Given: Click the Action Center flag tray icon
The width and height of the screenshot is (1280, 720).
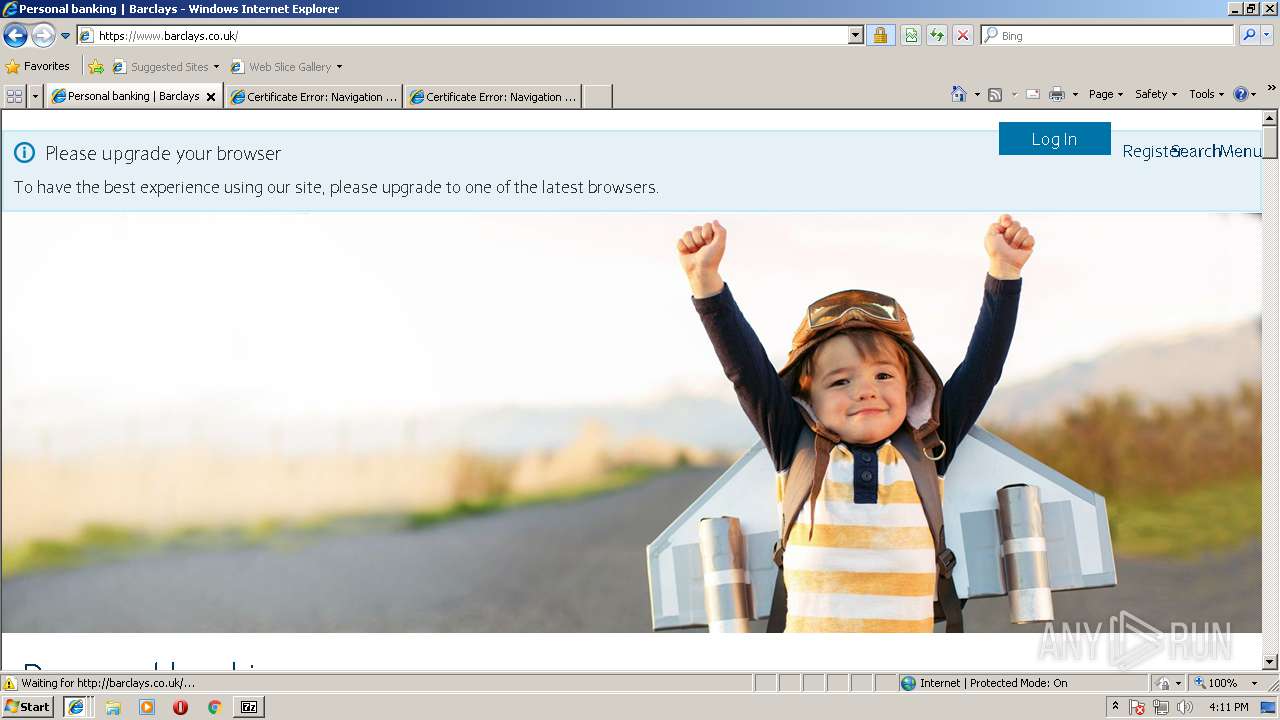Looking at the screenshot, I should pyautogui.click(x=1138, y=707).
